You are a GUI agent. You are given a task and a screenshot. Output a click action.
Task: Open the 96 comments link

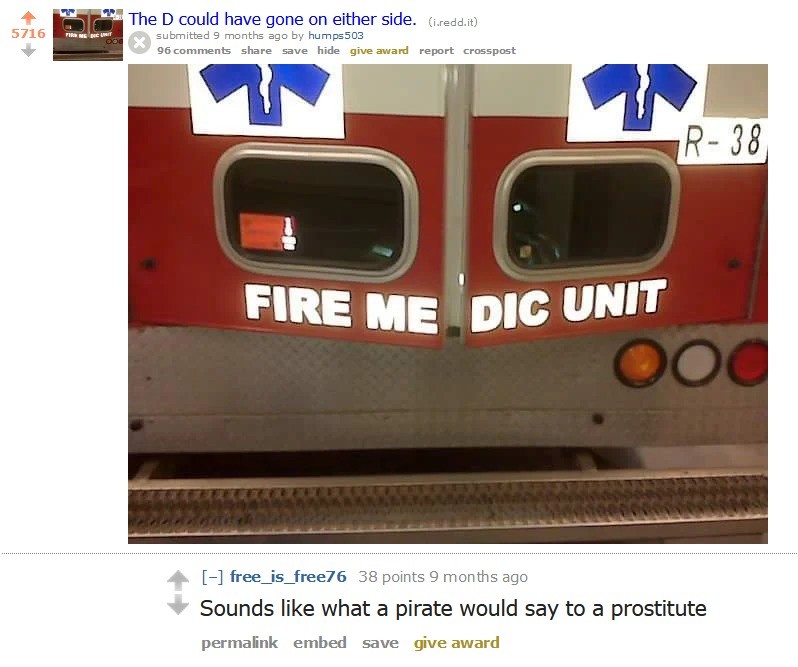coord(194,50)
